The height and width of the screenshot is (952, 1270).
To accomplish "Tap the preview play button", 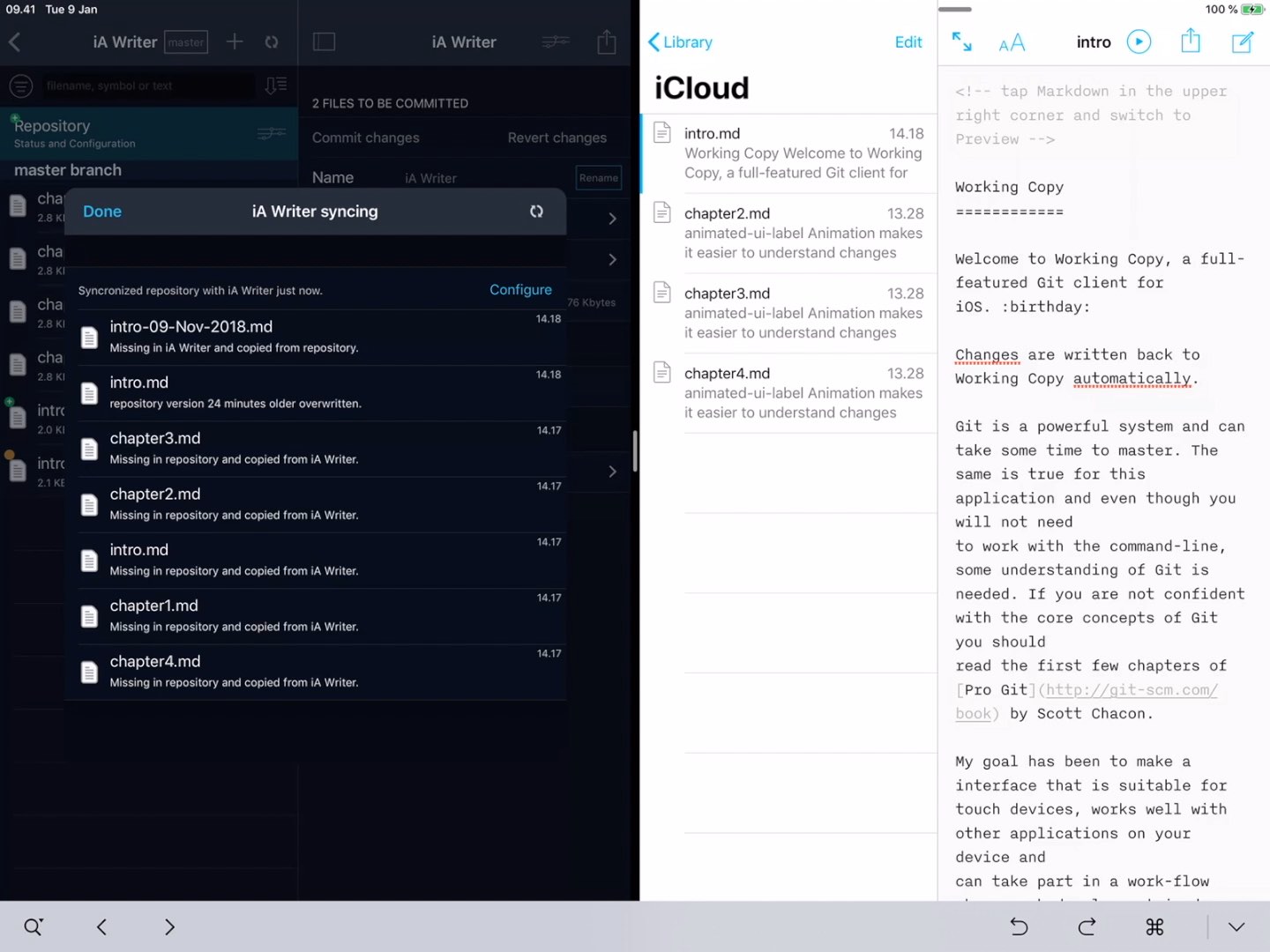I will coord(1139,41).
